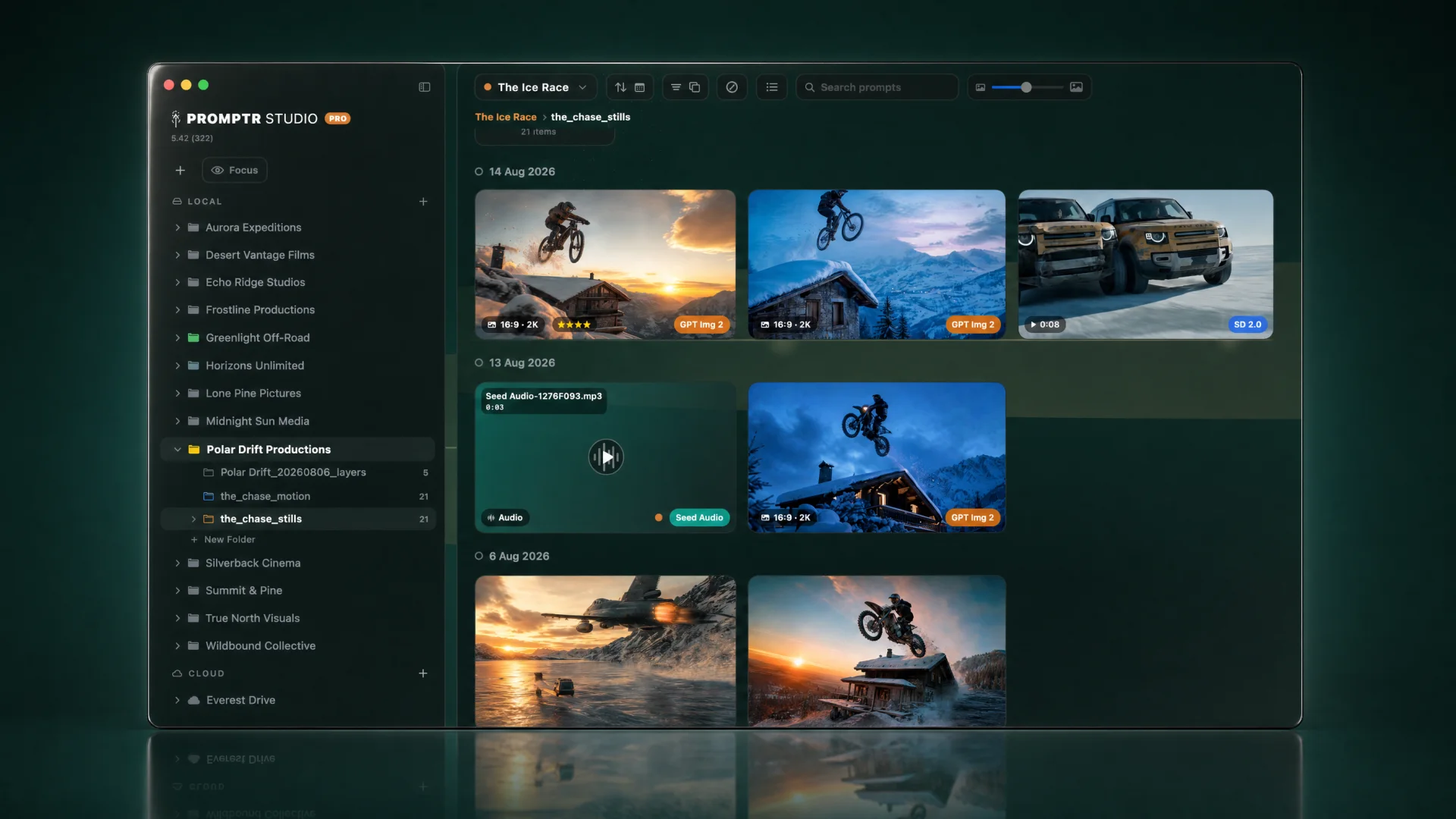This screenshot has height=819, width=1456.
Task: Expand the Silverback Cinema folder
Action: pos(177,563)
